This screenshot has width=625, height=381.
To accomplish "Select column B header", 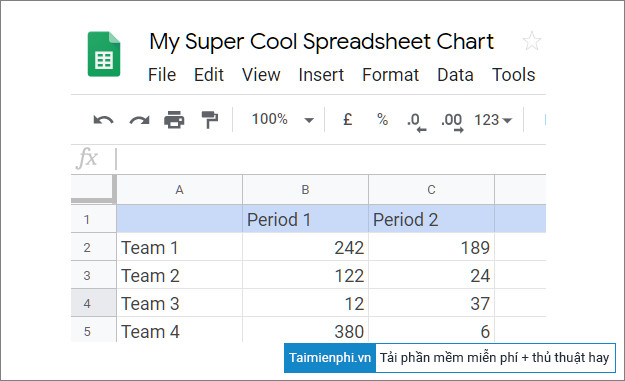I will point(305,190).
